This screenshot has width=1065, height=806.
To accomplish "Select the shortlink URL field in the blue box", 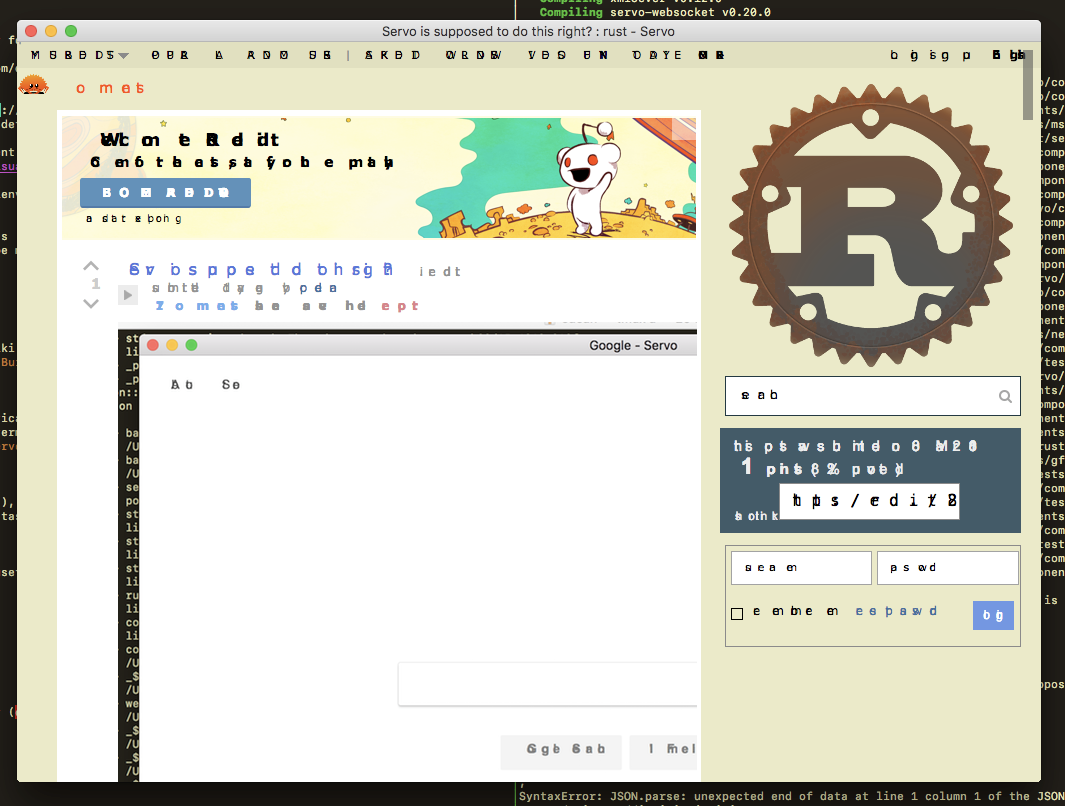I will pyautogui.click(x=869, y=501).
